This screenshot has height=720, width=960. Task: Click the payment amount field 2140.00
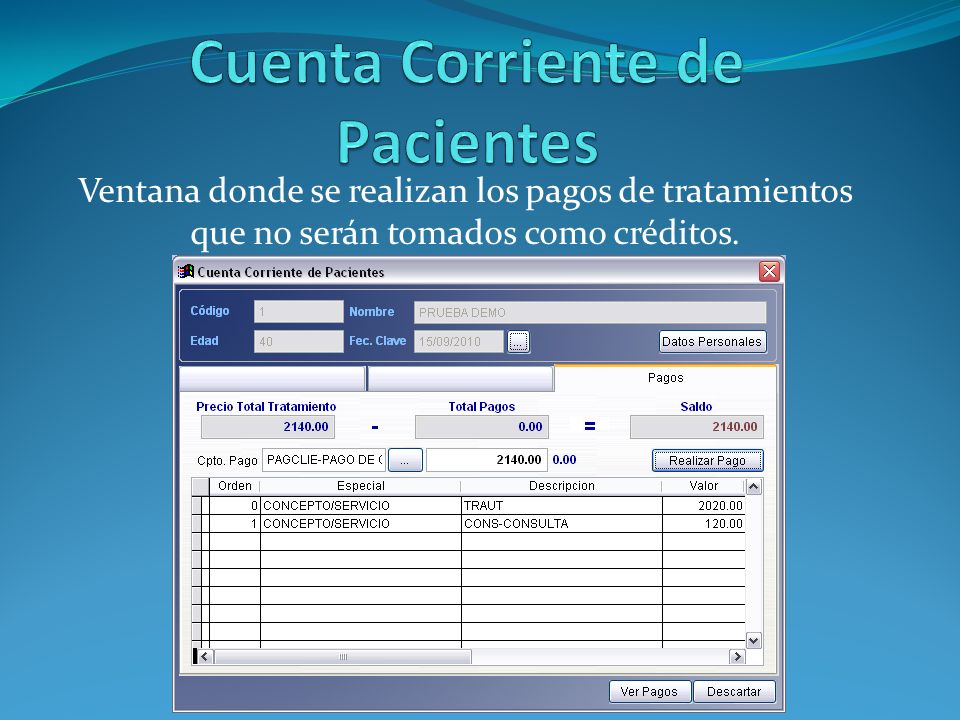[x=487, y=460]
